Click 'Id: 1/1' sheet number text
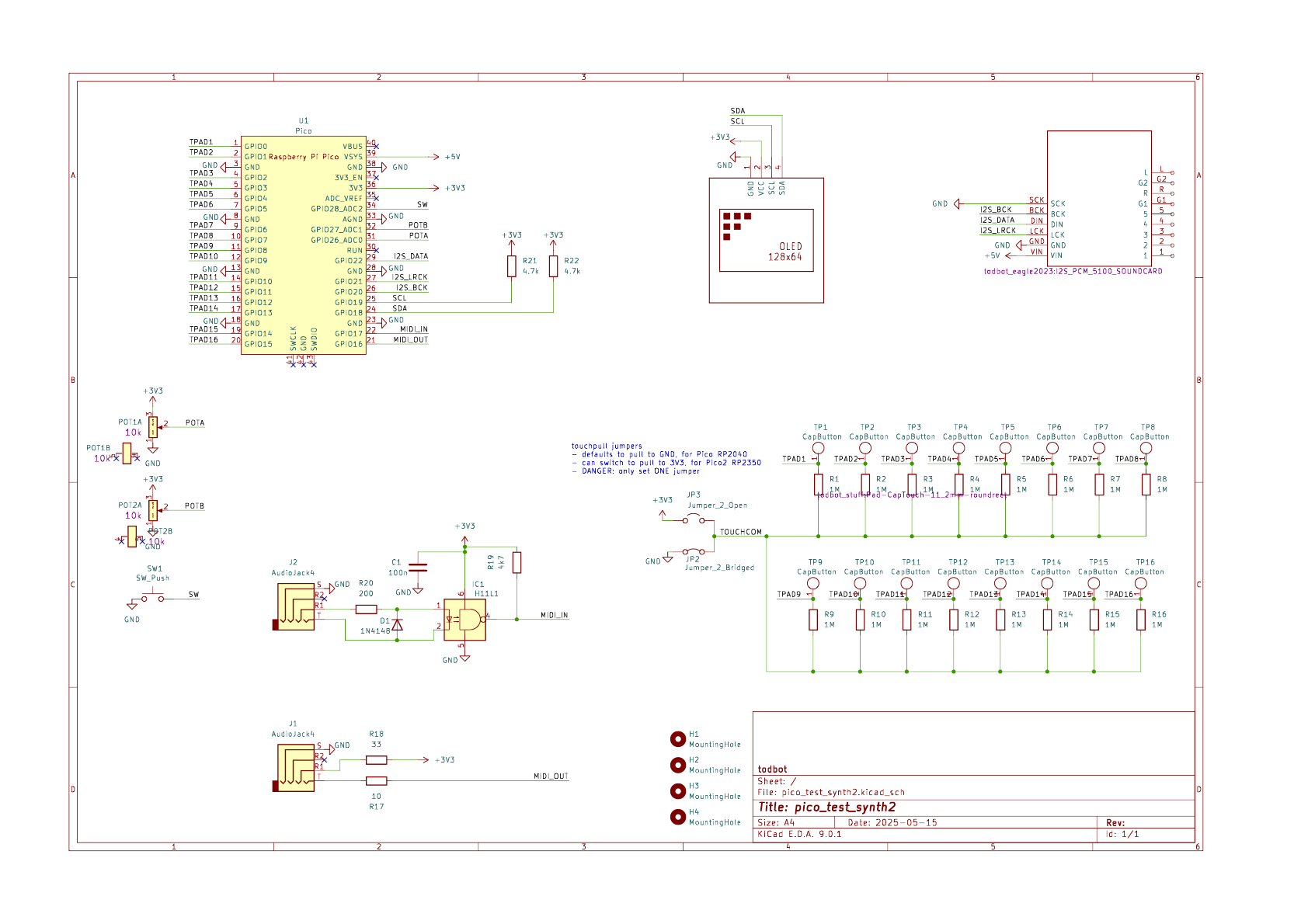The height and width of the screenshot is (924, 1308). point(1122,835)
